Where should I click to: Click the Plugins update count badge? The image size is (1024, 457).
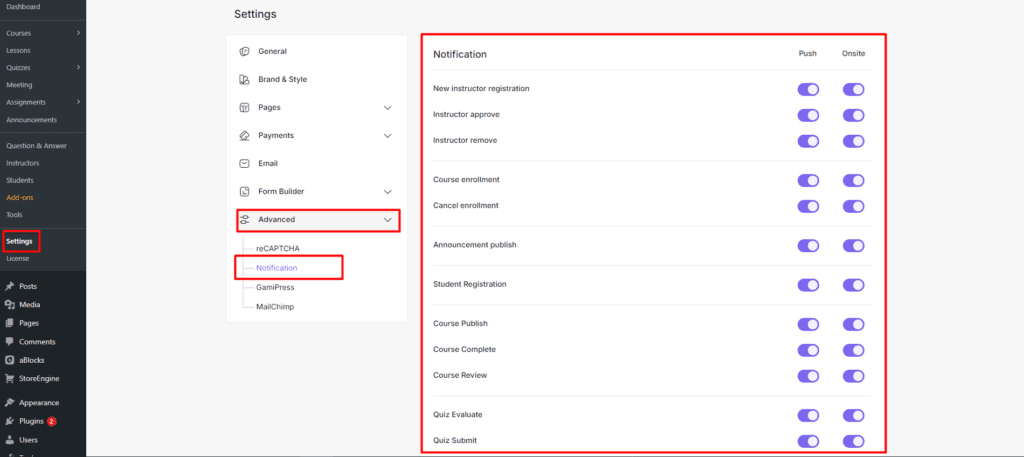point(52,421)
